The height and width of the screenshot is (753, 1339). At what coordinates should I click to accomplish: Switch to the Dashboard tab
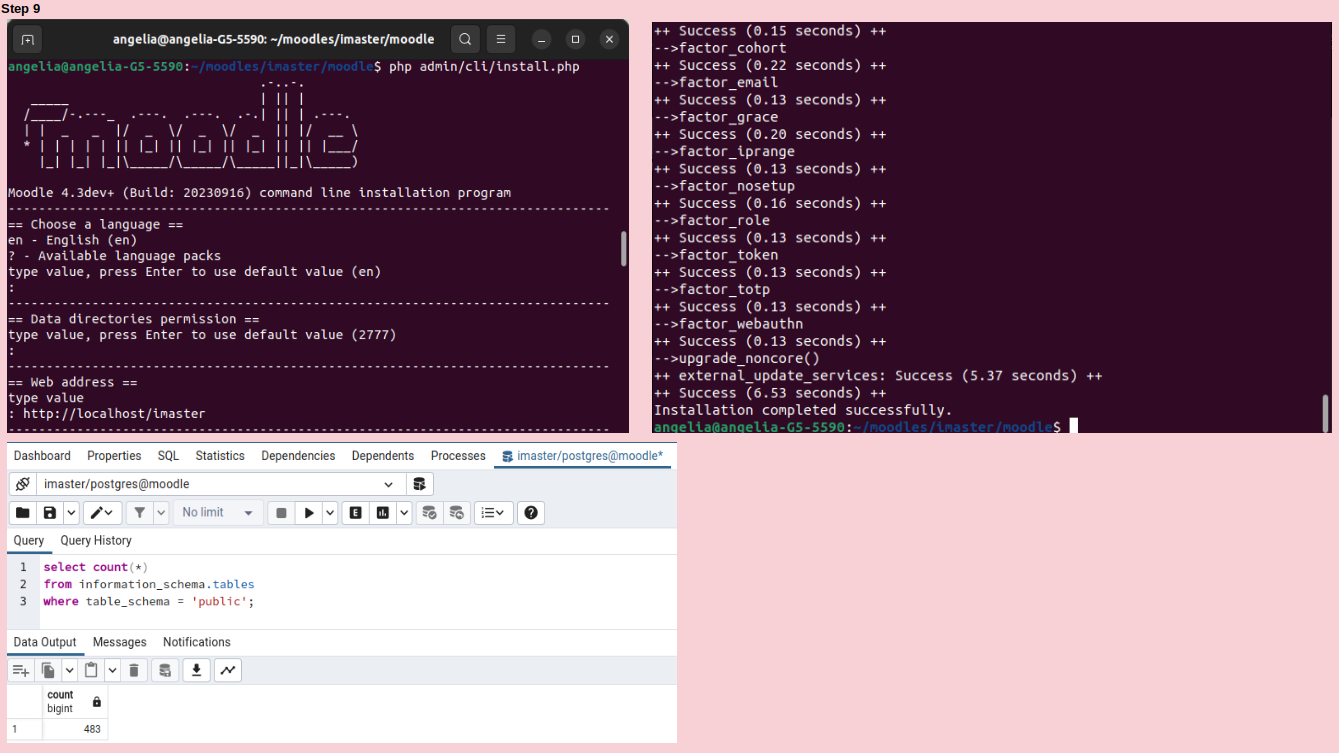[42, 456]
